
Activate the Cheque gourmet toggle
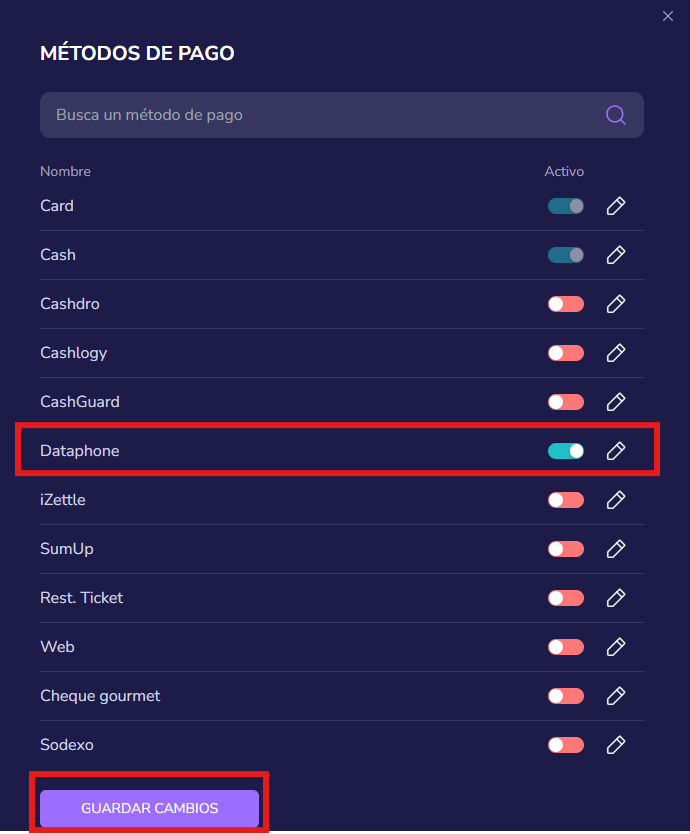[x=566, y=696]
